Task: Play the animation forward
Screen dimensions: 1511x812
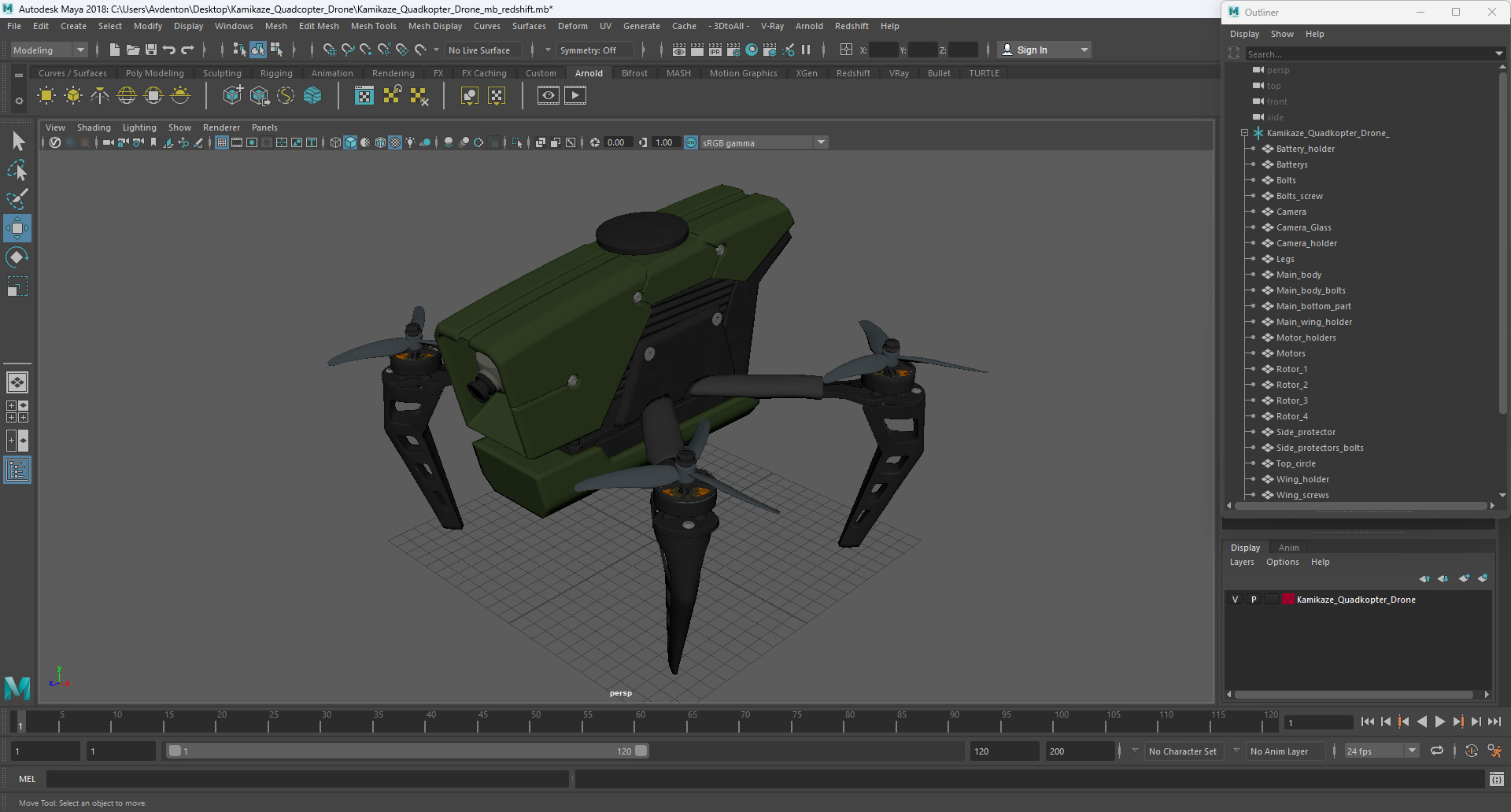Action: 1439,722
